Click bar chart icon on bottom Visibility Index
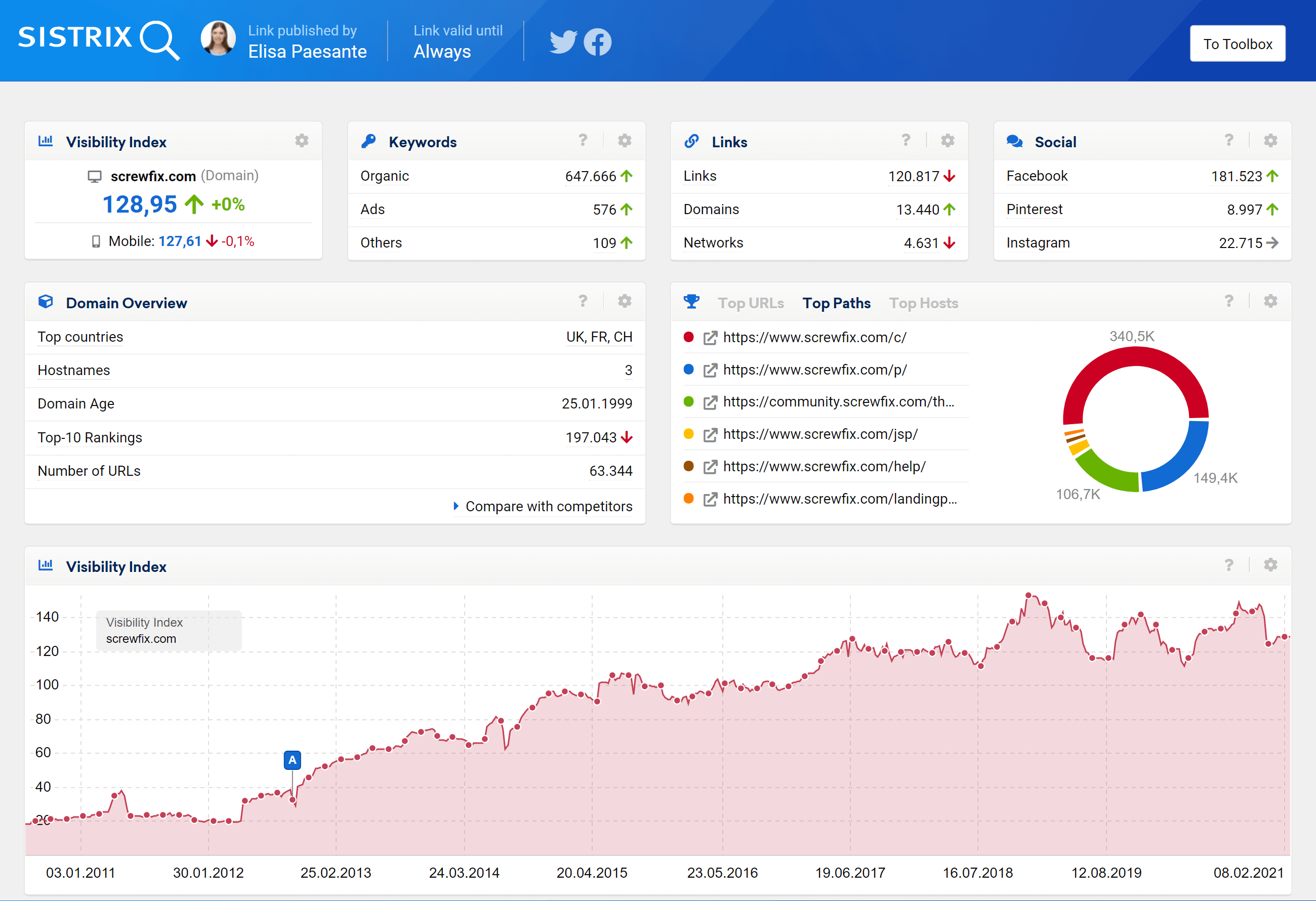The image size is (1316, 901). click(x=46, y=564)
